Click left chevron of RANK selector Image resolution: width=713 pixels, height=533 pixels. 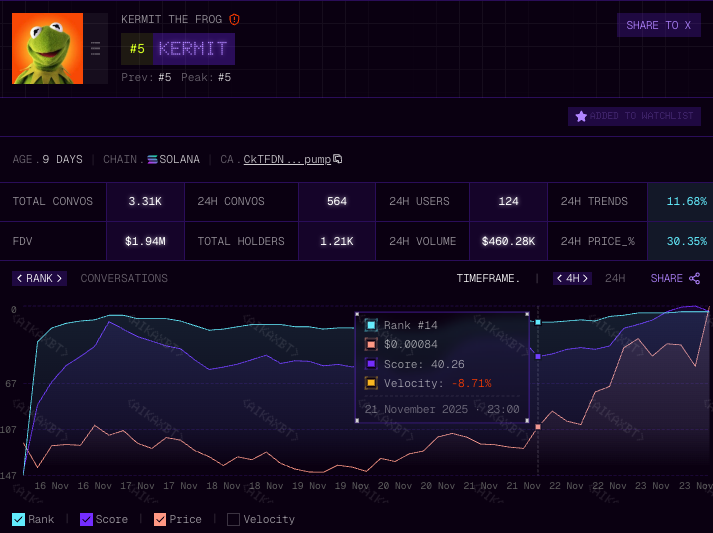point(19,278)
